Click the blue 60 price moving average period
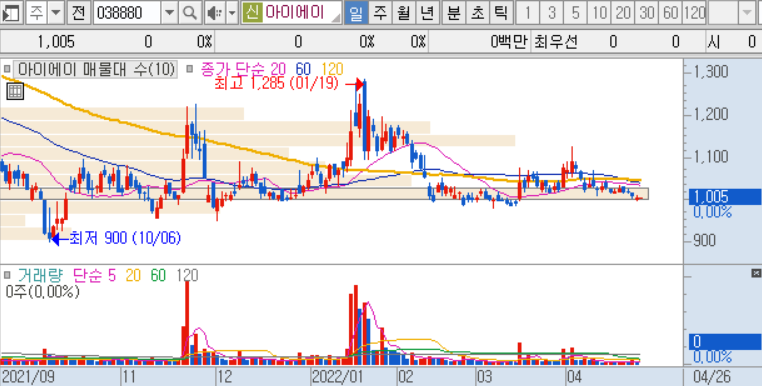This screenshot has width=762, height=386. 303,69
